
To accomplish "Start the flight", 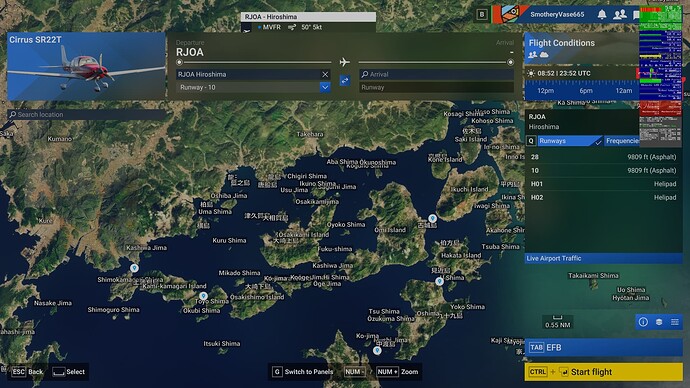I will pos(603,372).
